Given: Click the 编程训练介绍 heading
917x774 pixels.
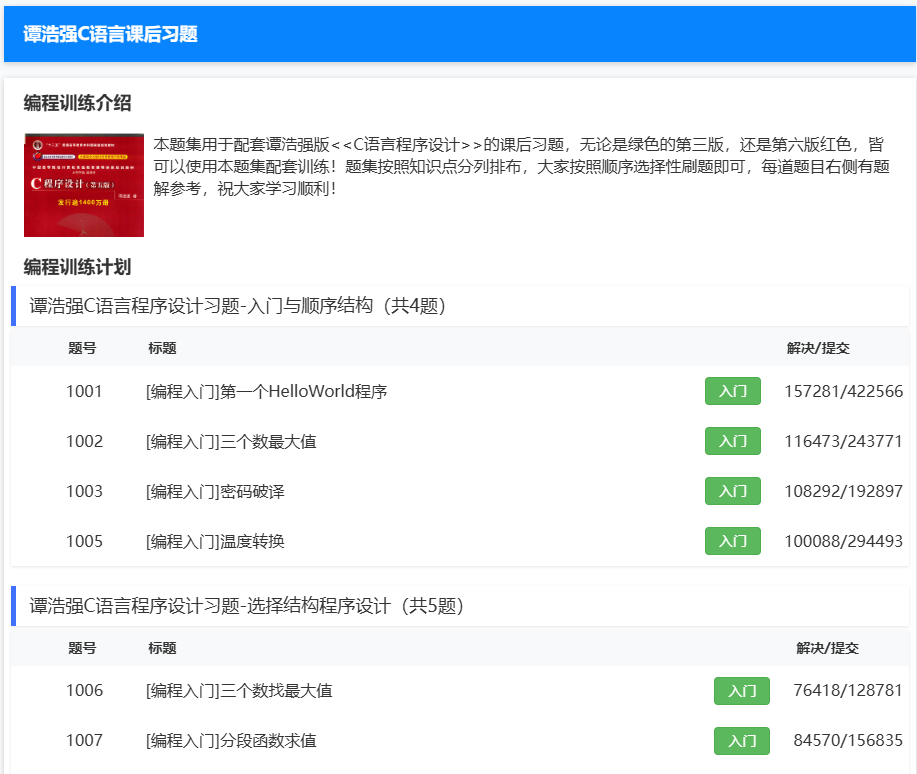Looking at the screenshot, I should click(x=77, y=103).
